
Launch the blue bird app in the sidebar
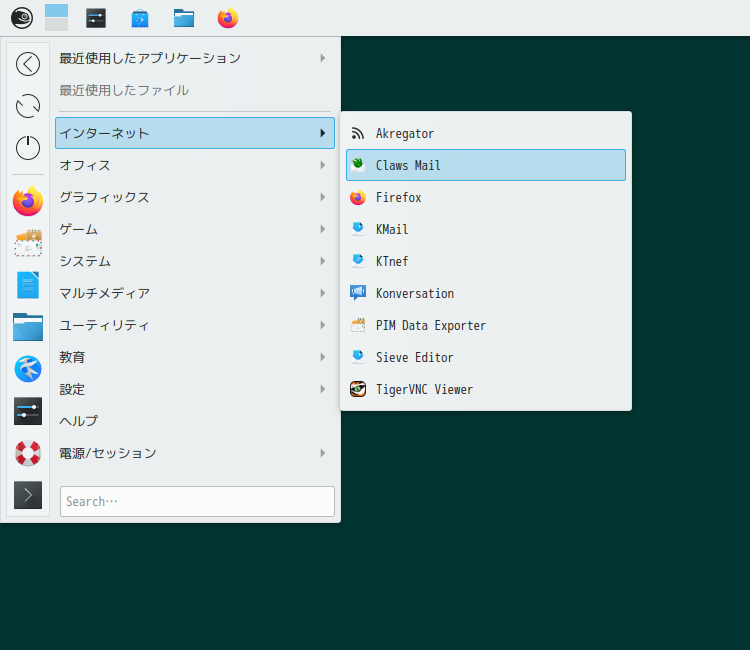(28, 369)
